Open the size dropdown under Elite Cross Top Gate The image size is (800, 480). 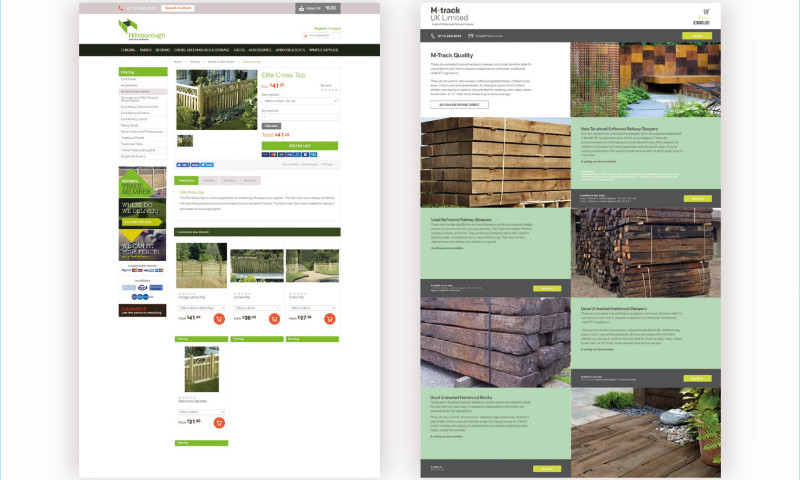[202, 412]
